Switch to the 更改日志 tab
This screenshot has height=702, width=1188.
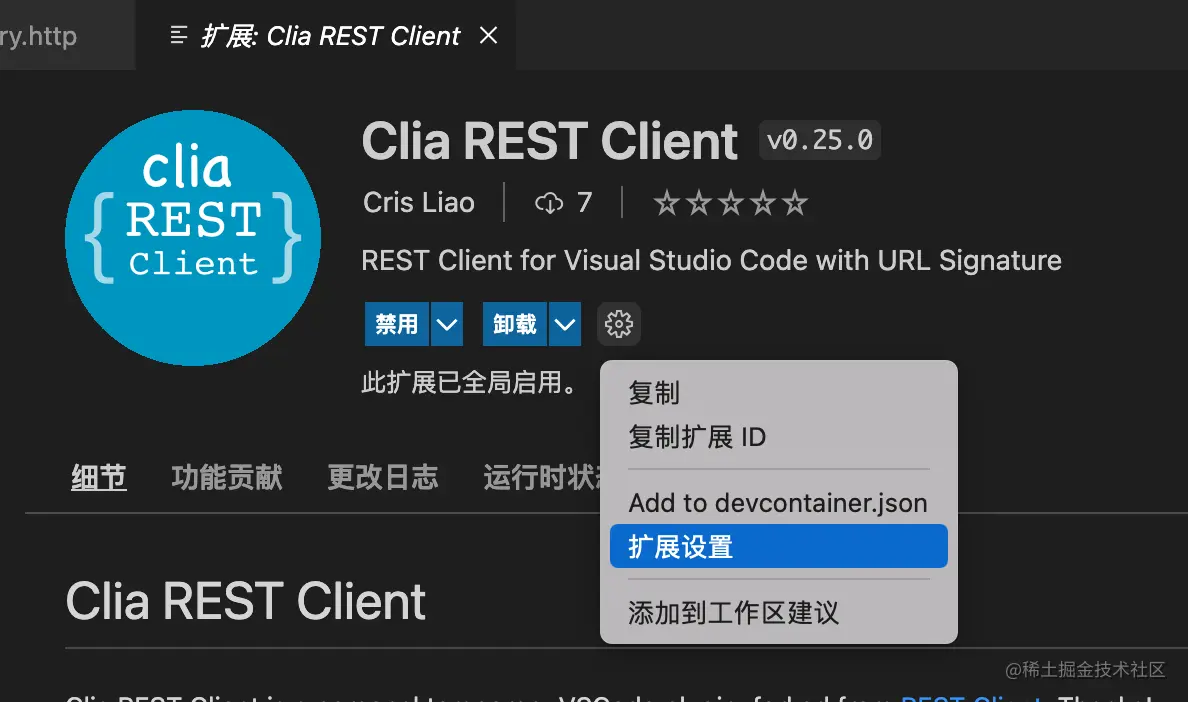pyautogui.click(x=383, y=478)
